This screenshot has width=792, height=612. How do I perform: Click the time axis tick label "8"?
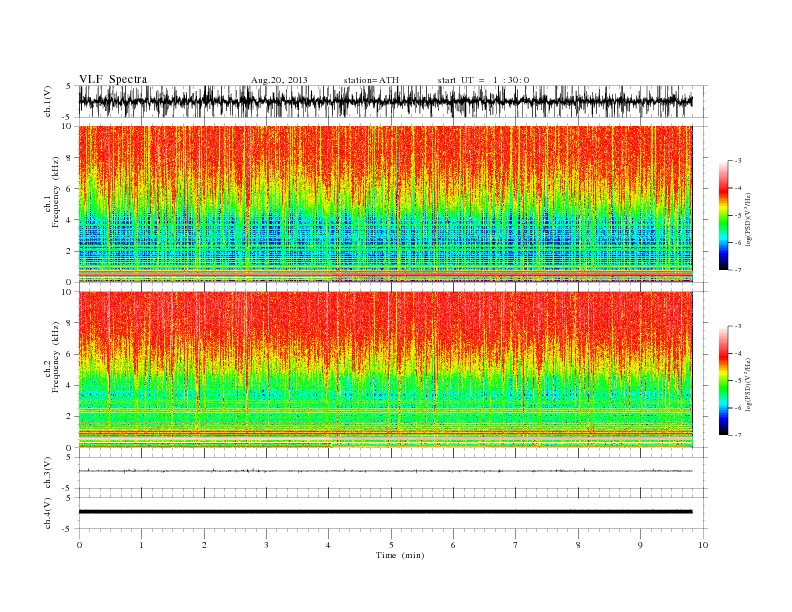coord(578,545)
